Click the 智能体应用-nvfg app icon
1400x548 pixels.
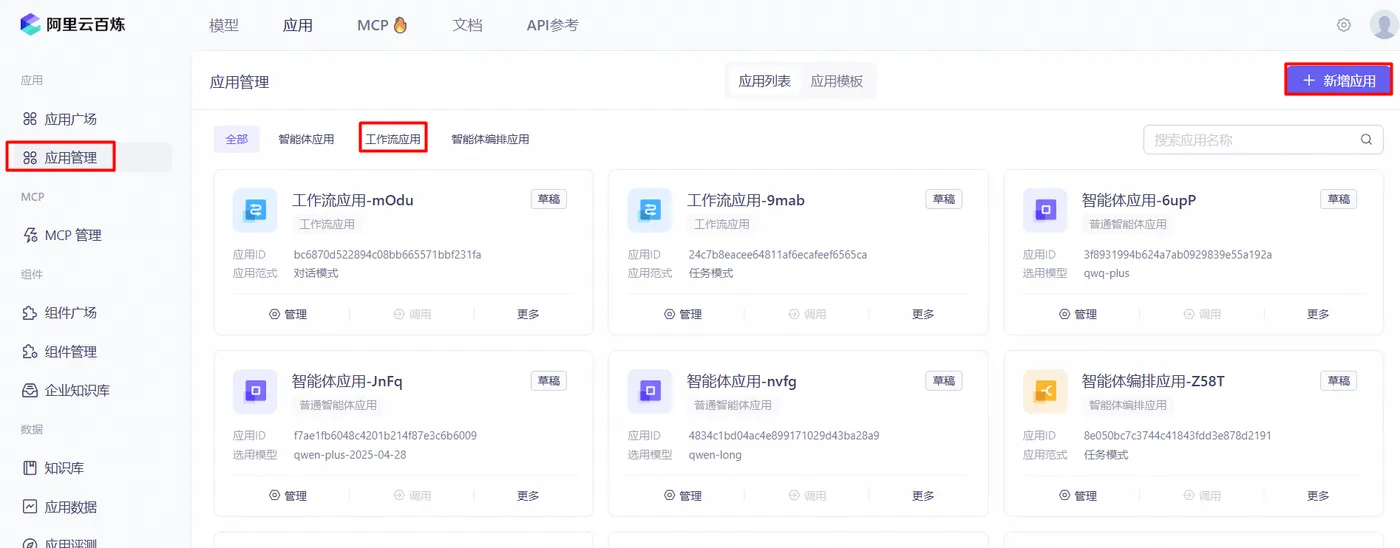point(650,391)
